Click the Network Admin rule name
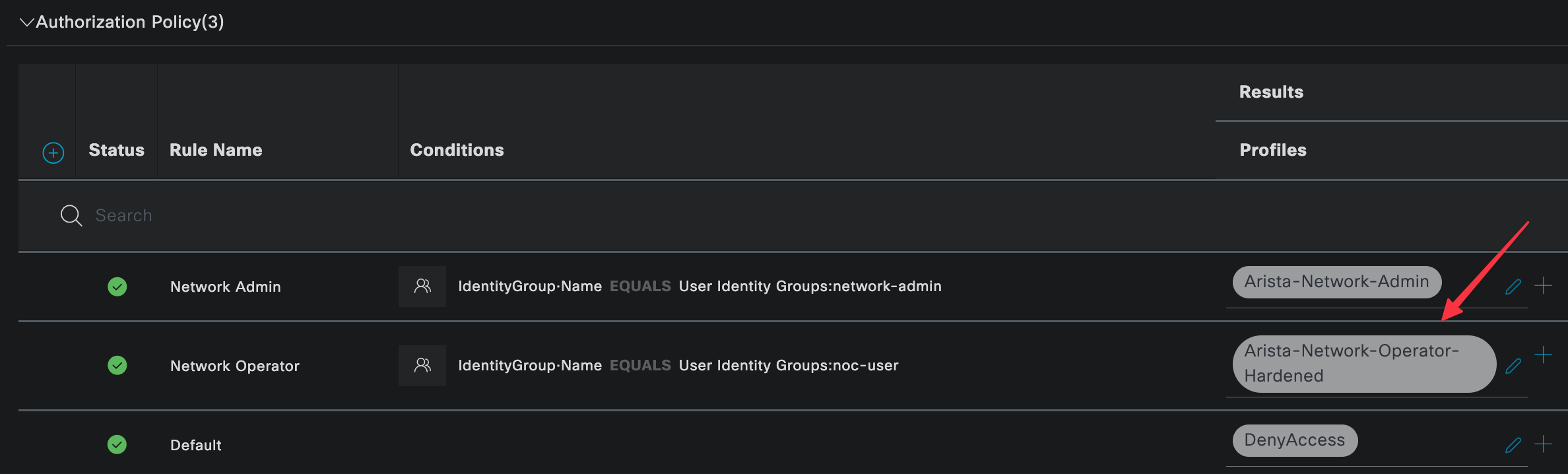Viewport: 1568px width, 474px height. point(226,287)
